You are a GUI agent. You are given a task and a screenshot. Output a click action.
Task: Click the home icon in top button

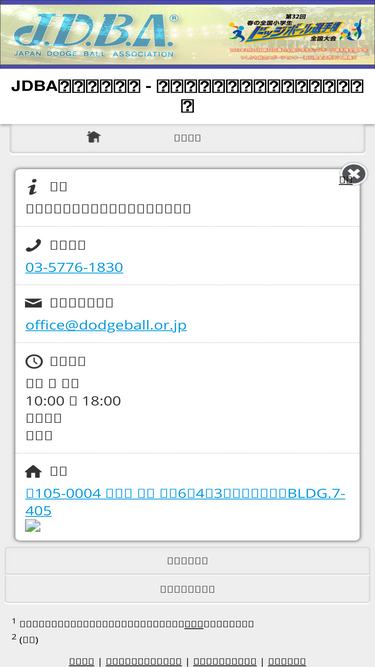tap(94, 137)
